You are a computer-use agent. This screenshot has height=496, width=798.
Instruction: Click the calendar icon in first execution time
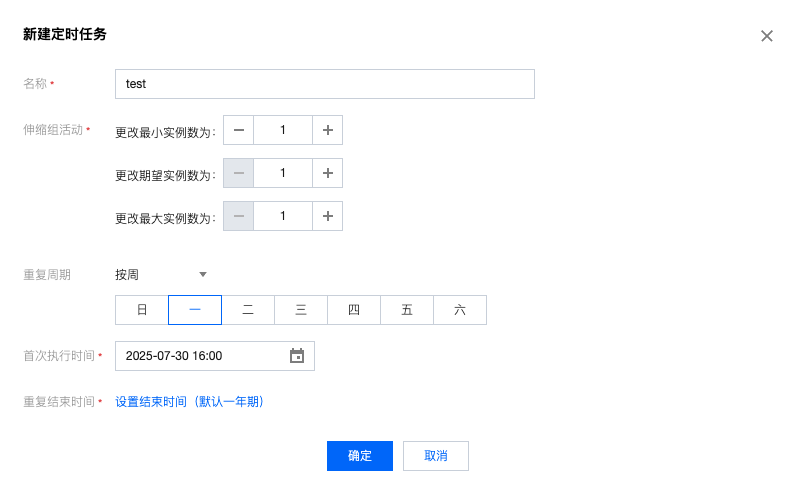pos(297,356)
